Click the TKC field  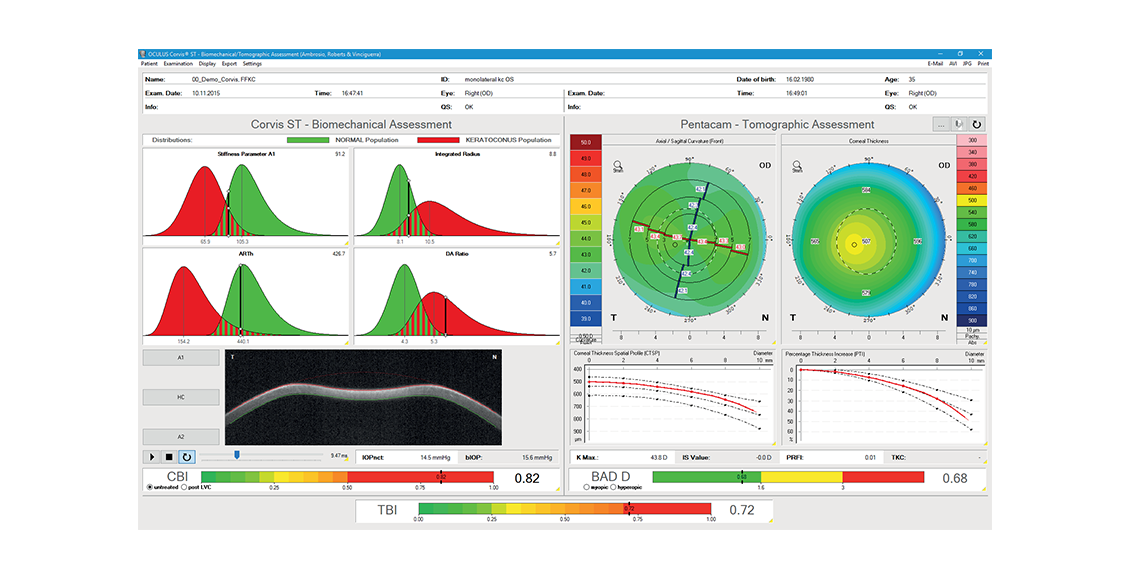point(935,458)
